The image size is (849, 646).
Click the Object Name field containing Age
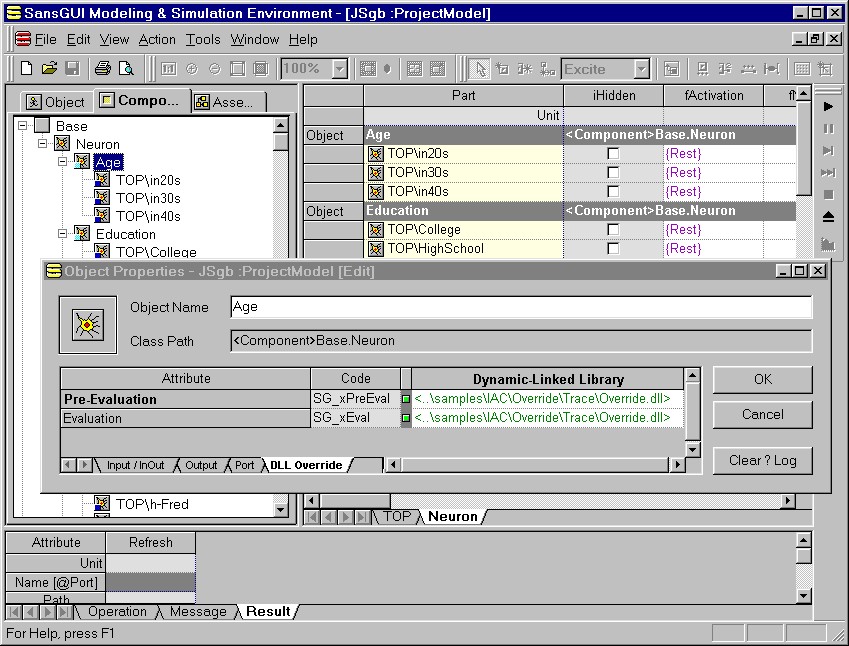click(520, 307)
